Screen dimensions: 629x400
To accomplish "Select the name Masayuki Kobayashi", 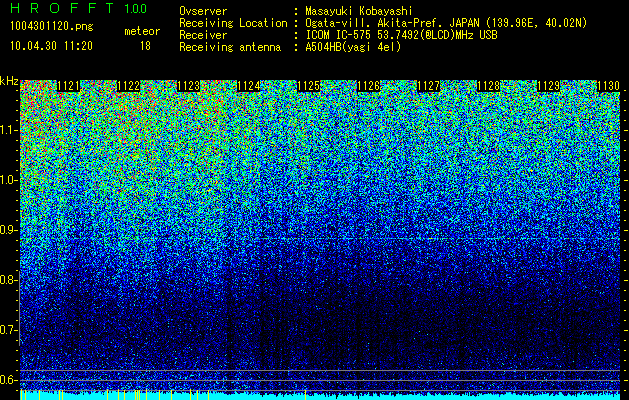I will [x=359, y=11].
